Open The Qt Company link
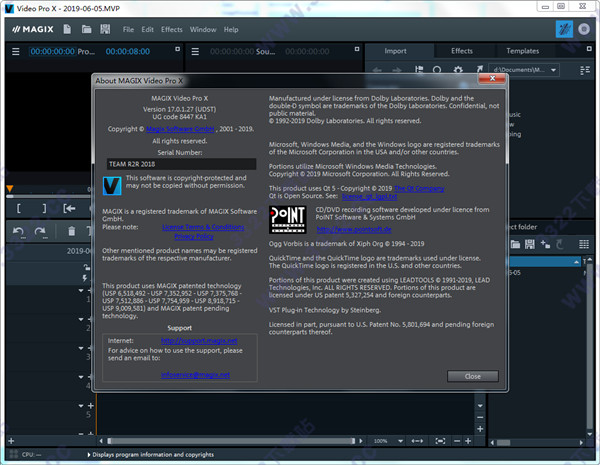Image resolution: width=600 pixels, height=465 pixels. [x=419, y=188]
